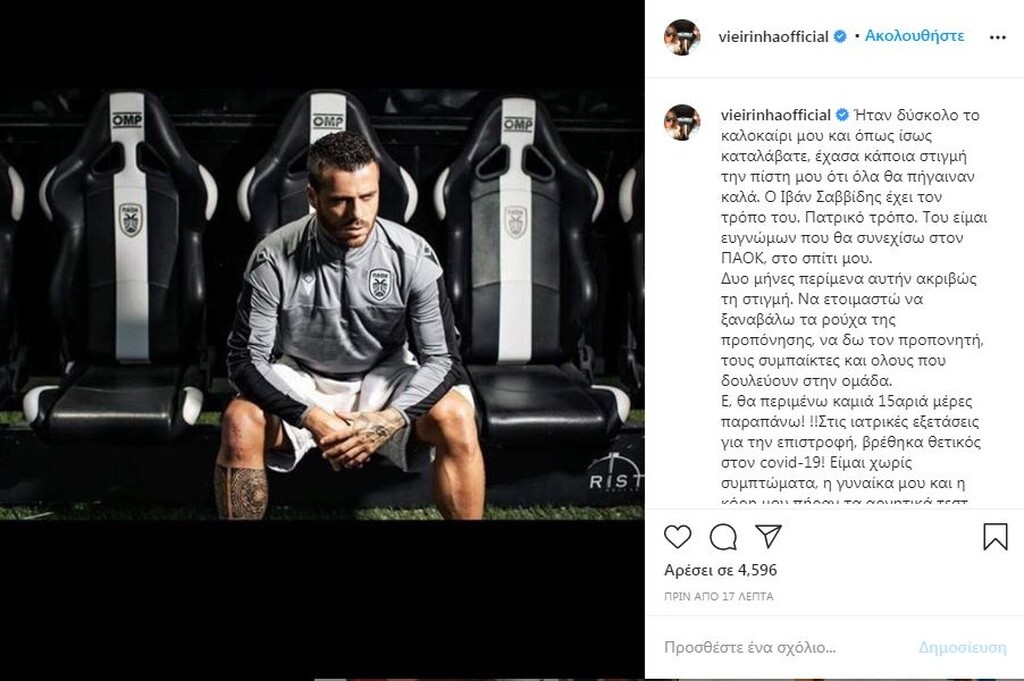Open comments via speech bubble icon

723,537
